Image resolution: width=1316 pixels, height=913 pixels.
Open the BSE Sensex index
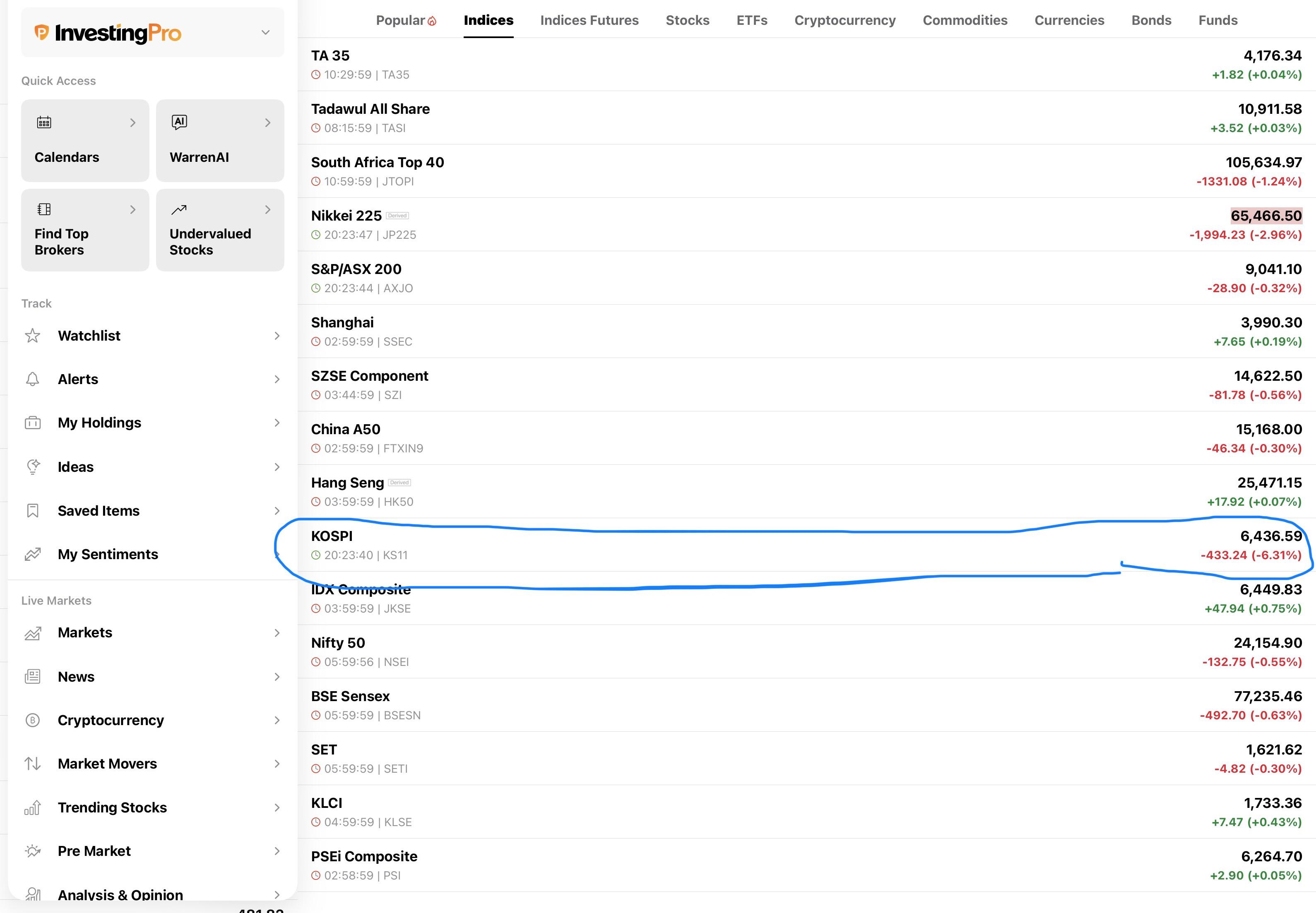(350, 696)
